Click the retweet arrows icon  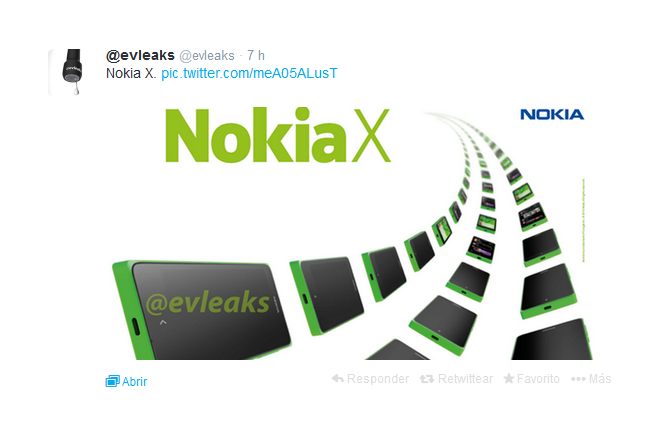[x=426, y=379]
